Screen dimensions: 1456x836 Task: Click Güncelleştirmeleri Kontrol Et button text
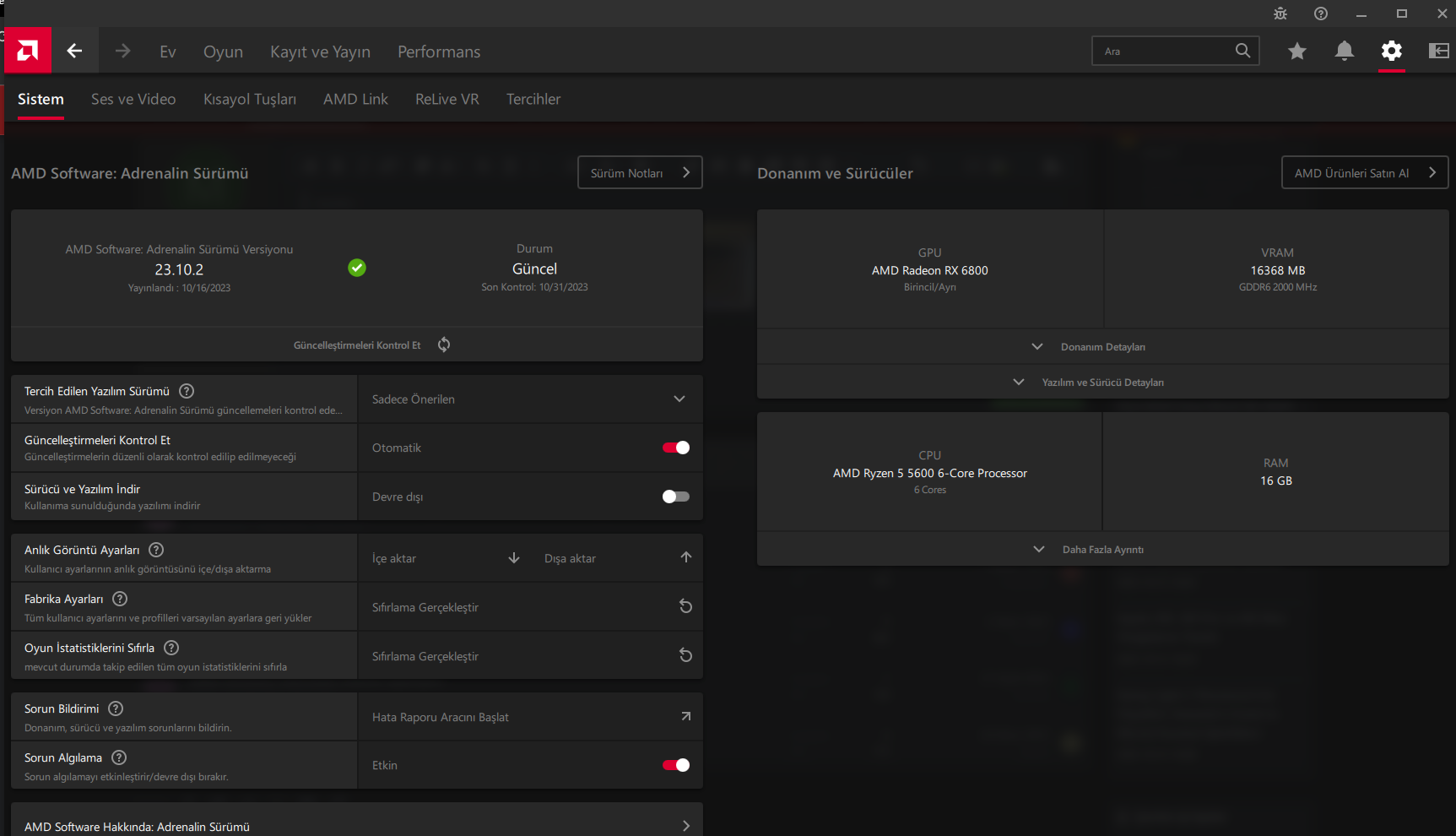(357, 345)
